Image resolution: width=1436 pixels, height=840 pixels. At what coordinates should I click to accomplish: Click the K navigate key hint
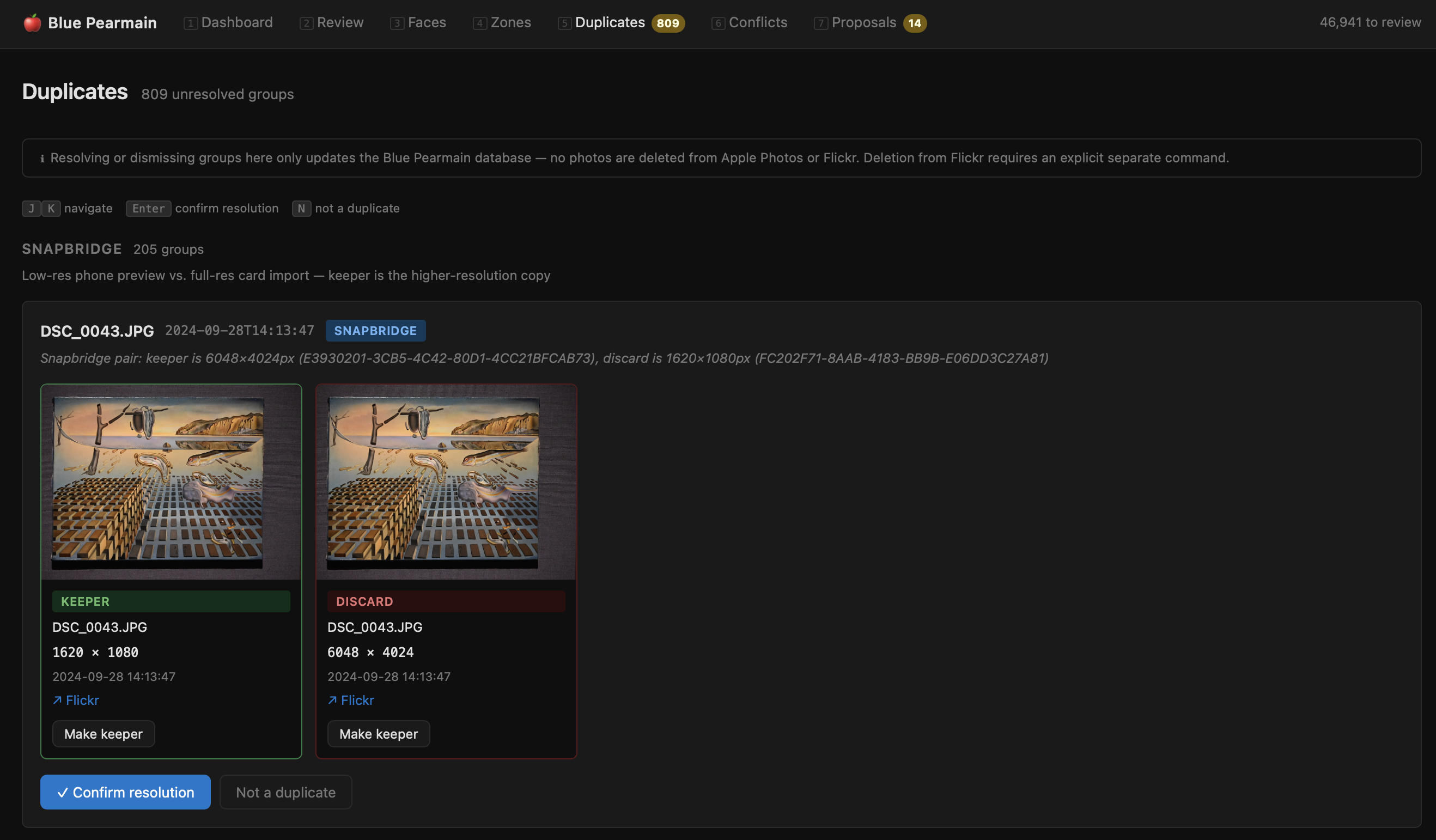[51, 209]
